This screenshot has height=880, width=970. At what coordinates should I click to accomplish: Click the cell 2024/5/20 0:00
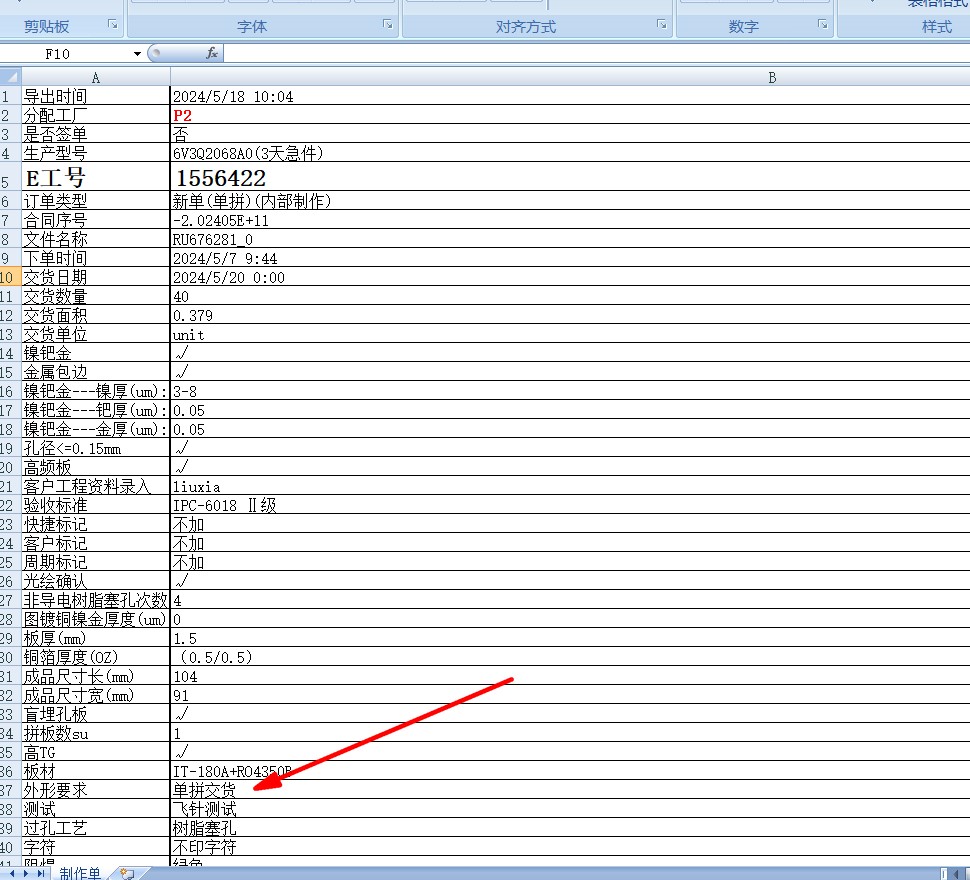click(x=570, y=277)
